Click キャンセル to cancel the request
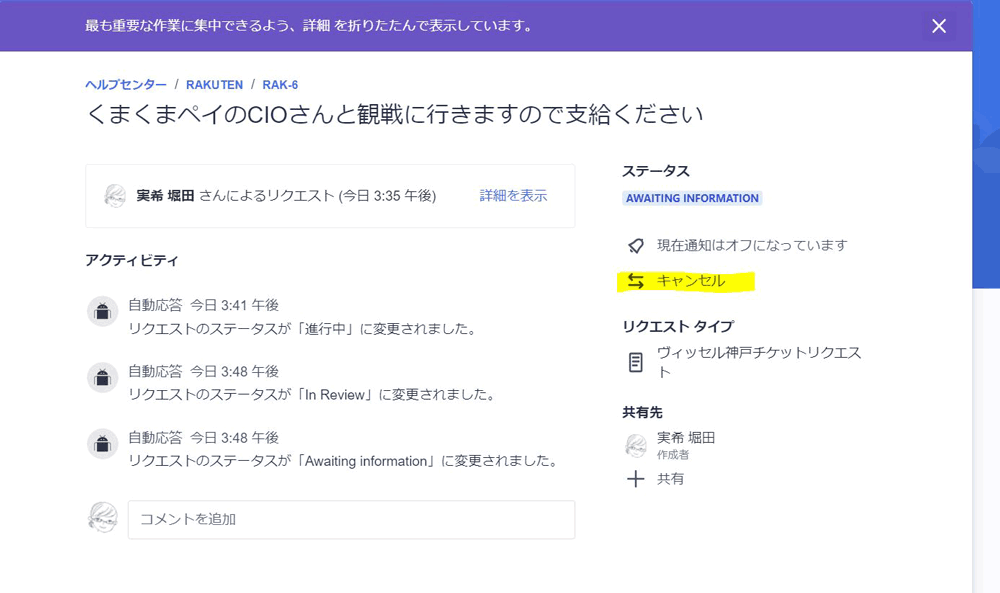The width and height of the screenshot is (1000, 593). pos(691,281)
